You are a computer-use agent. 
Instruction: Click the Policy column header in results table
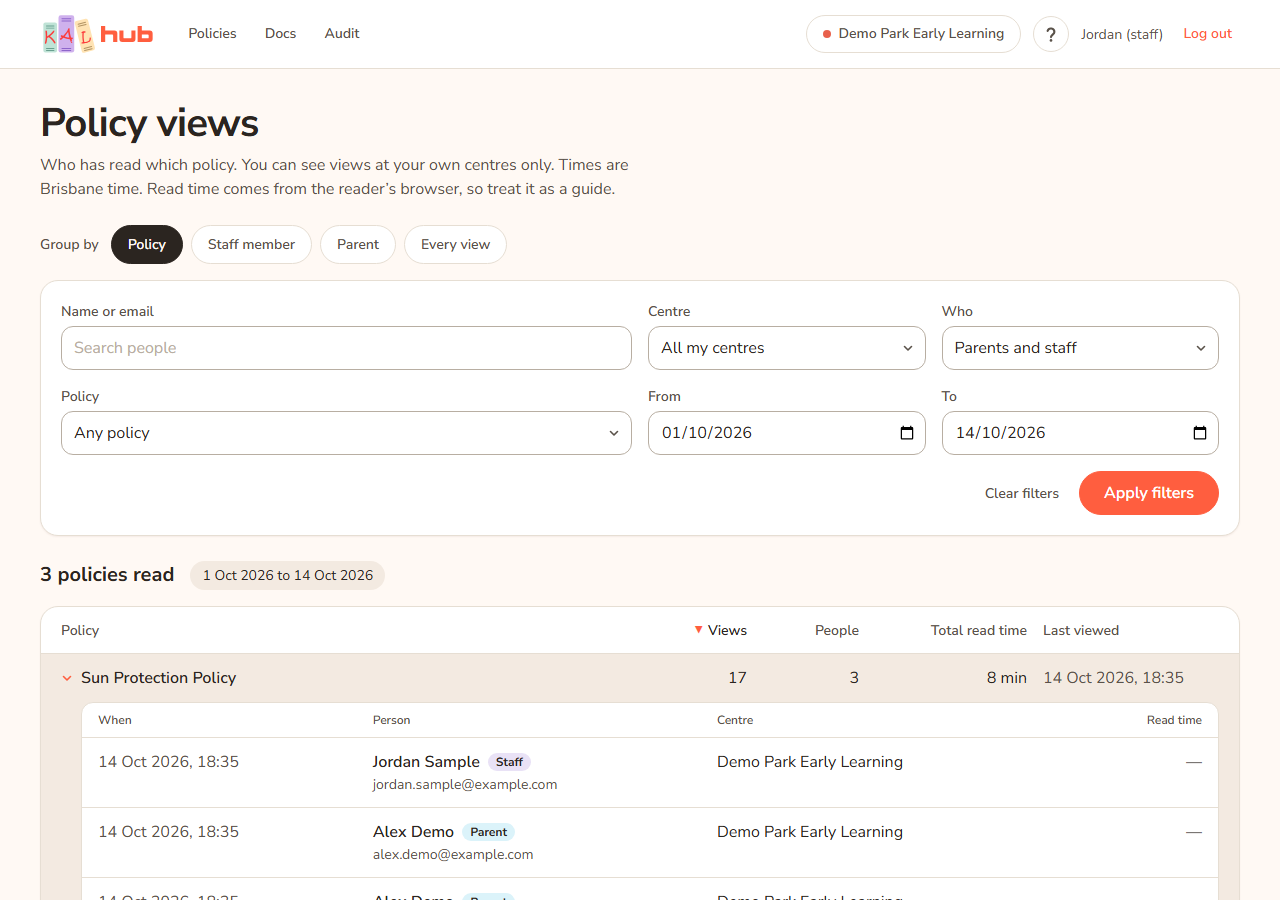coord(80,630)
